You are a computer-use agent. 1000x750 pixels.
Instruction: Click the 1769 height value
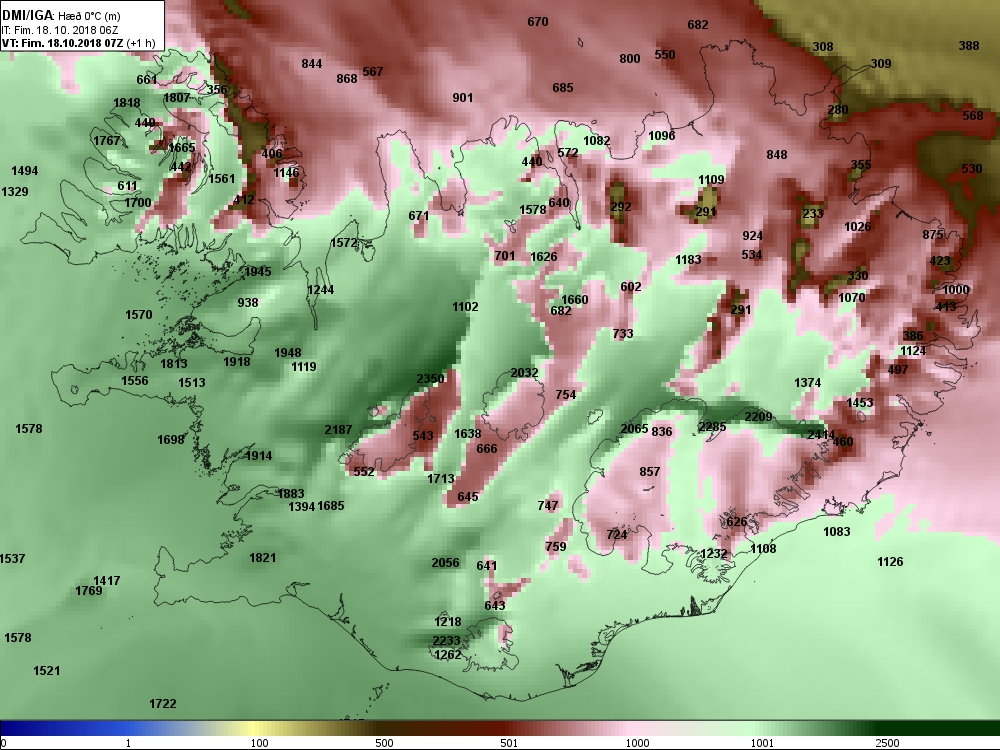pos(89,591)
